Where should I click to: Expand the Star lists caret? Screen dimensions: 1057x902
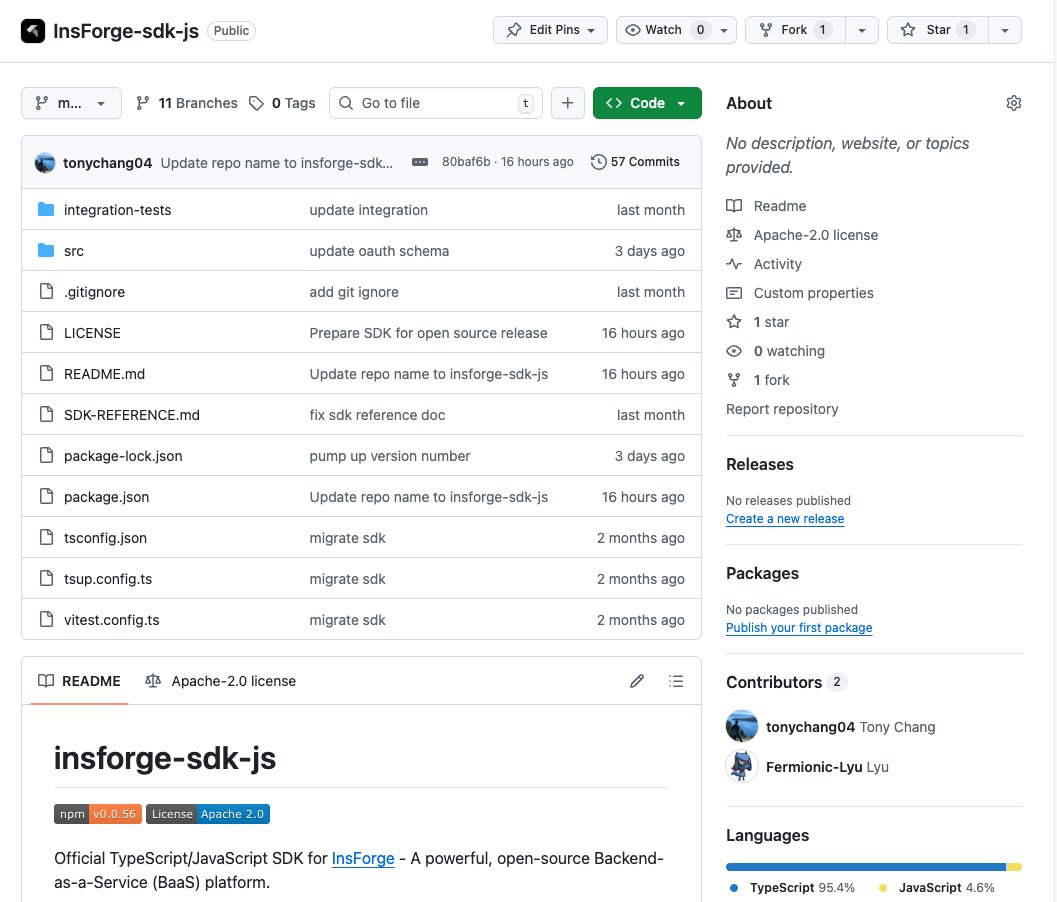[x=1004, y=30]
